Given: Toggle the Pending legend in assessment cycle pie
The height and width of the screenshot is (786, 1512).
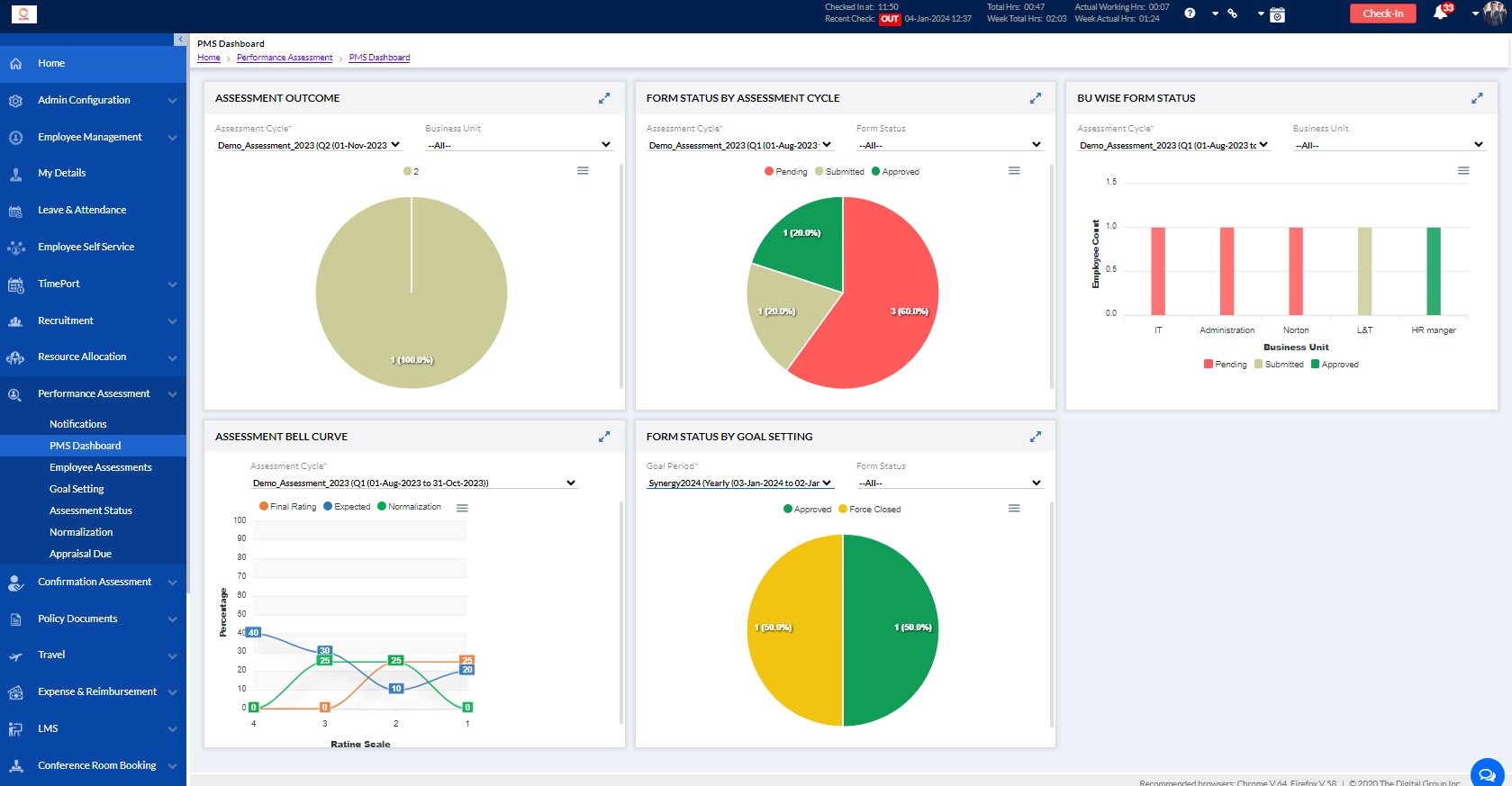Looking at the screenshot, I should tap(785, 172).
